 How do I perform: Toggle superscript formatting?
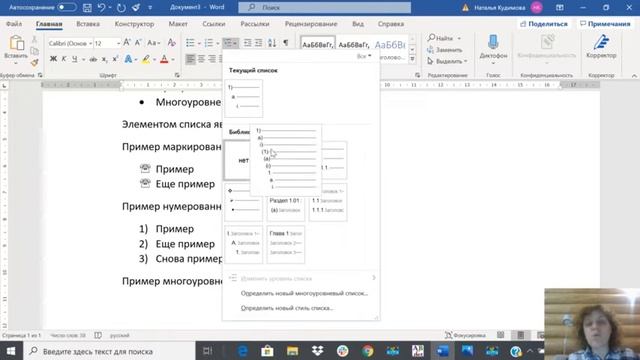(115, 60)
